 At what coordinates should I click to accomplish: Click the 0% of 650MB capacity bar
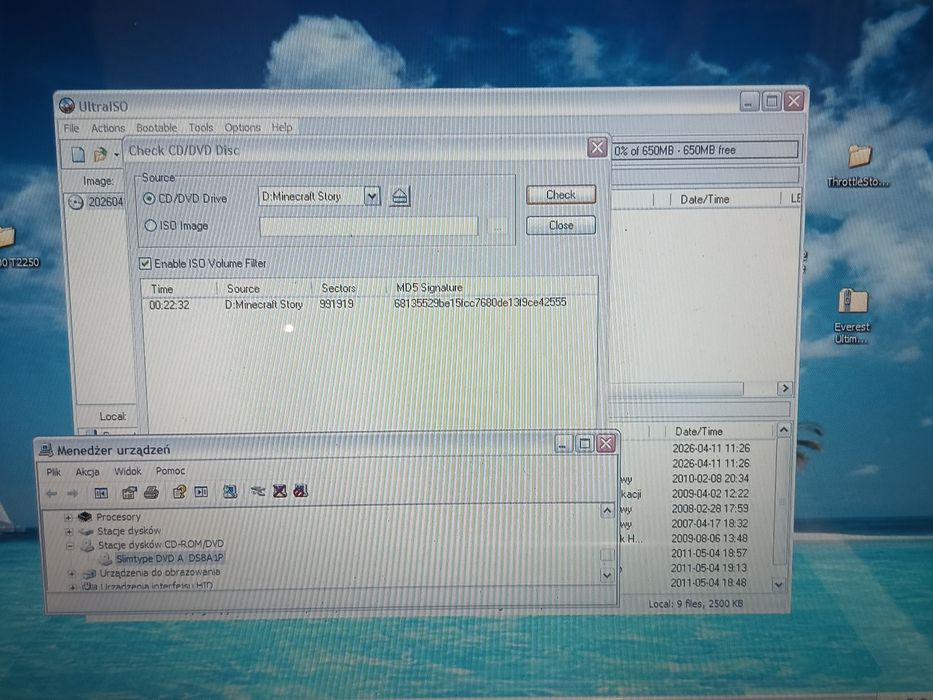tap(705, 150)
